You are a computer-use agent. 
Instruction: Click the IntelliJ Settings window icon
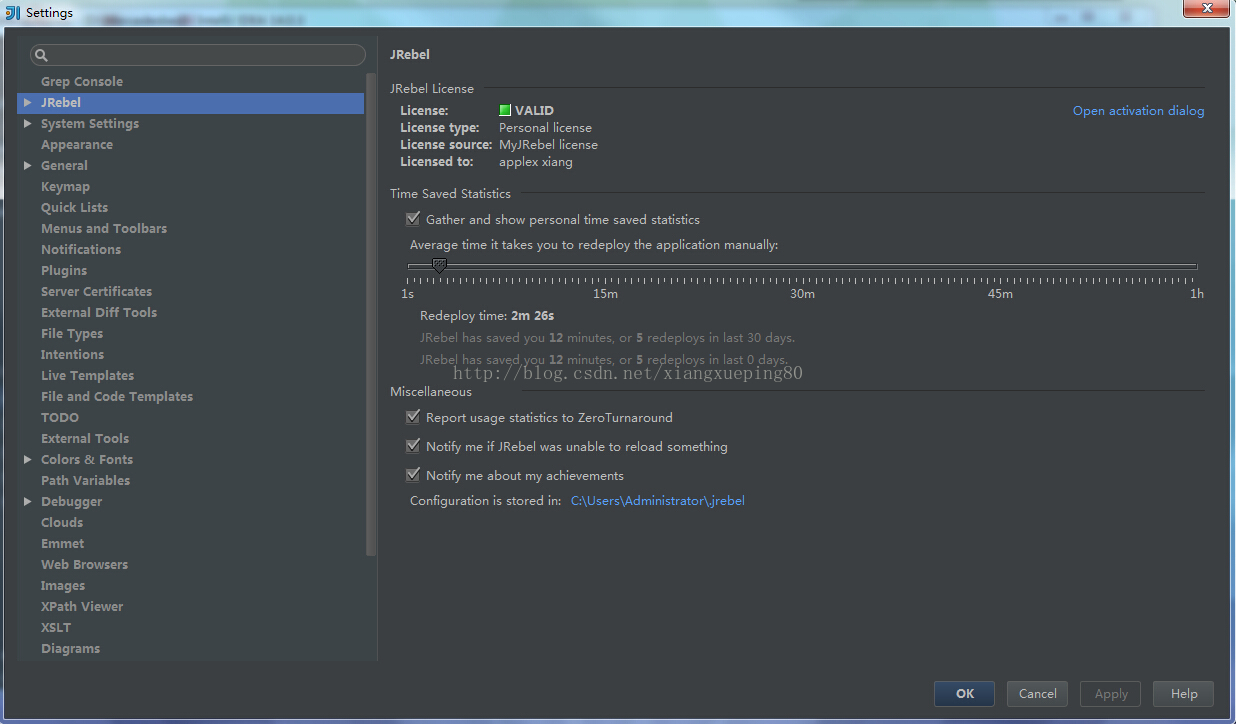(x=13, y=12)
